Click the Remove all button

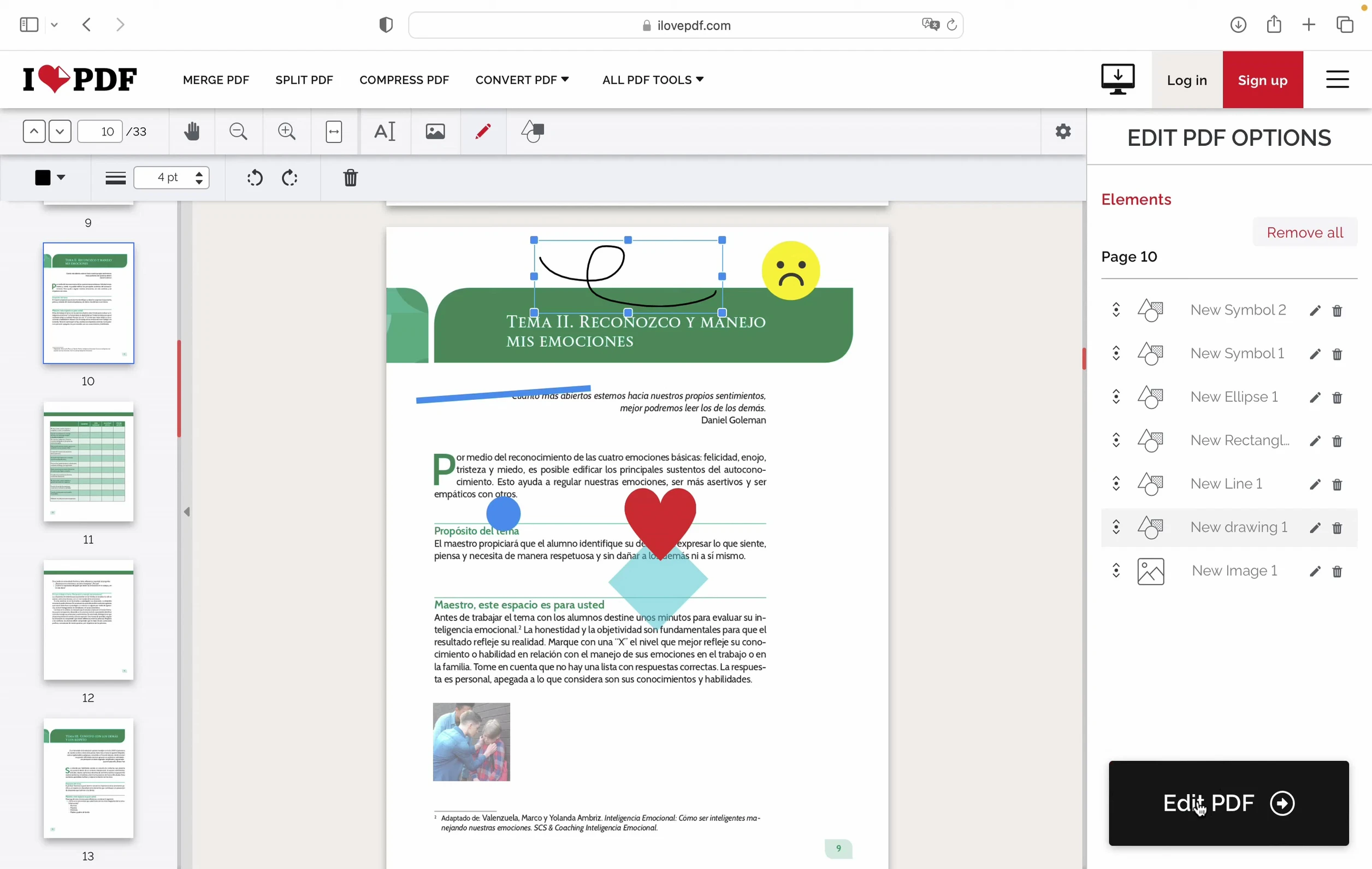[1304, 233]
